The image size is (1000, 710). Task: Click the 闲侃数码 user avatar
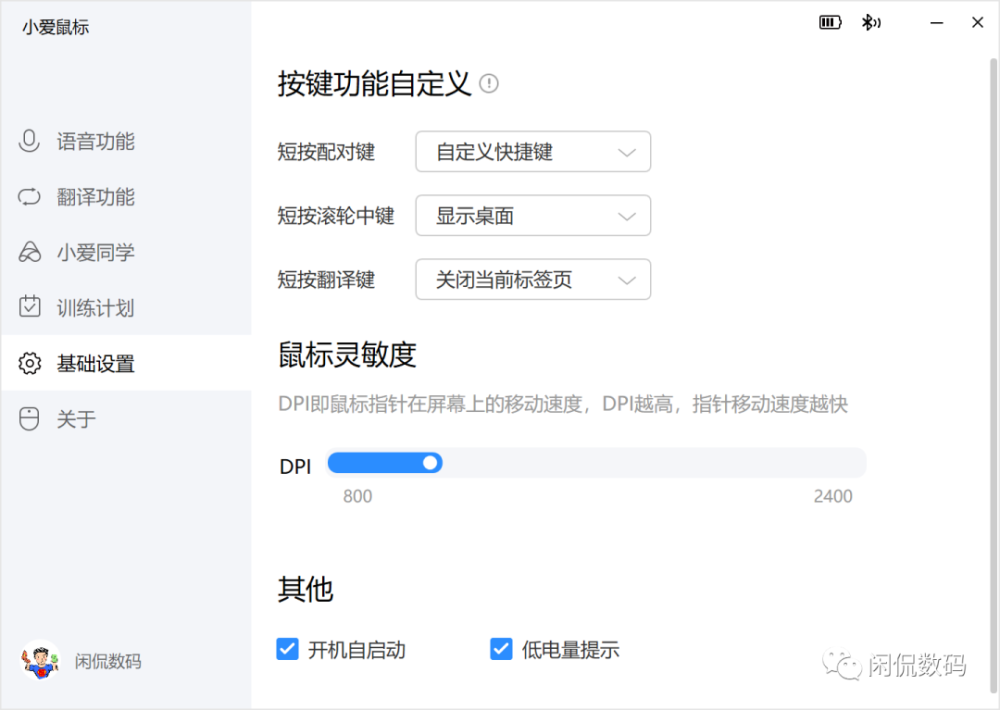pyautogui.click(x=40, y=660)
